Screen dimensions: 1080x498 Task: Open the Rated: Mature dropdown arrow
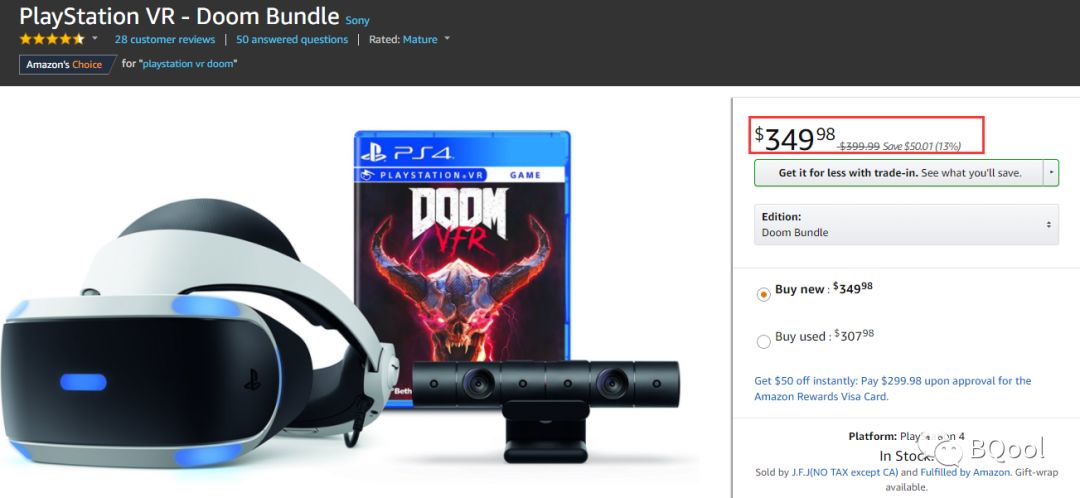point(447,39)
